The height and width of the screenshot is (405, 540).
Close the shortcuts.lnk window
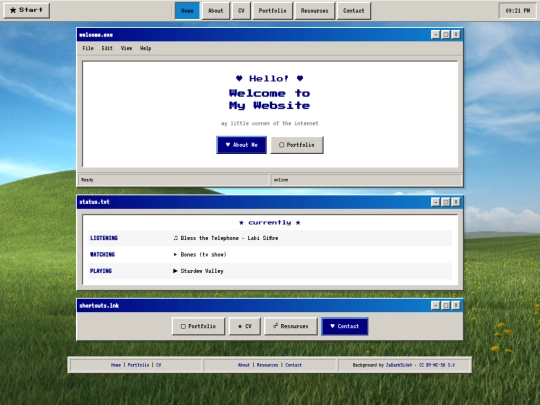pyautogui.click(x=456, y=305)
